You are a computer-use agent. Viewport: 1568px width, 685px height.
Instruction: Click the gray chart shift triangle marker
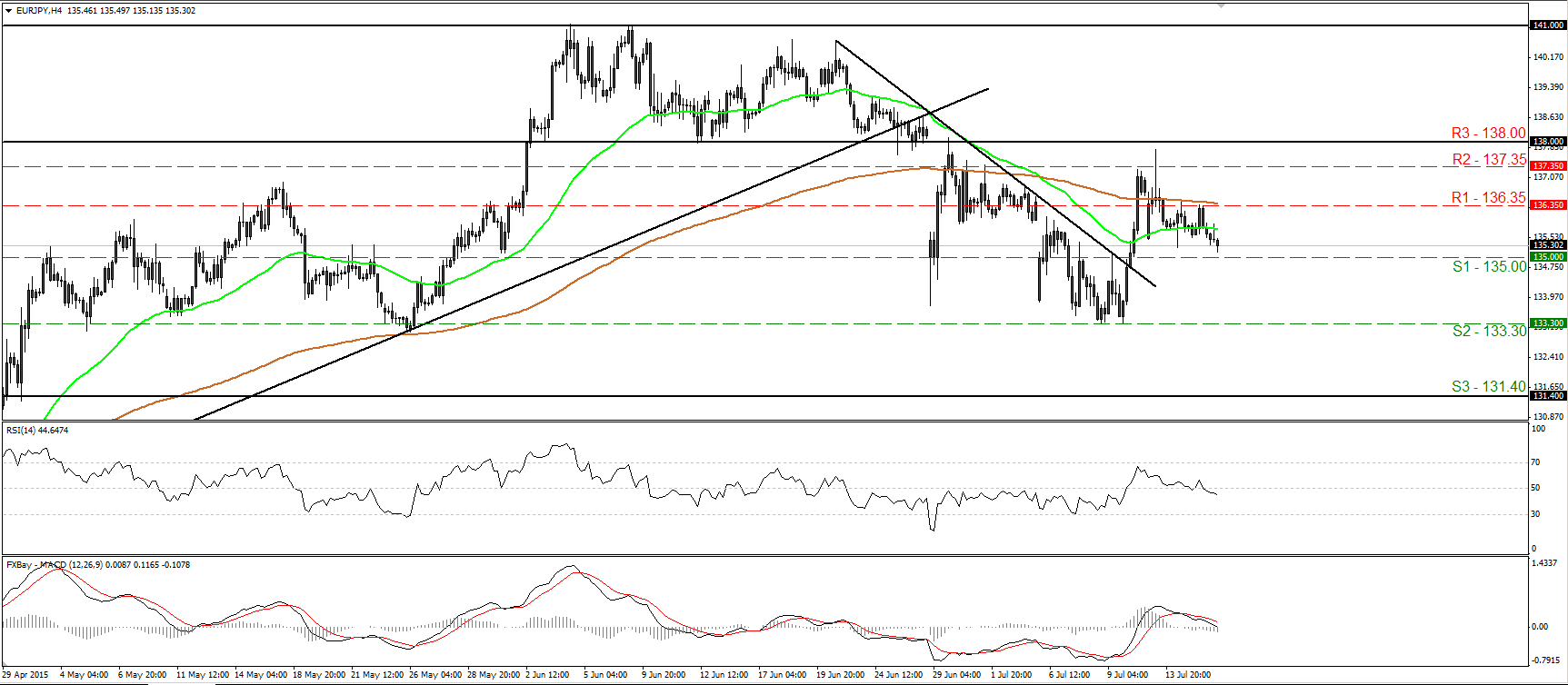1223,5
